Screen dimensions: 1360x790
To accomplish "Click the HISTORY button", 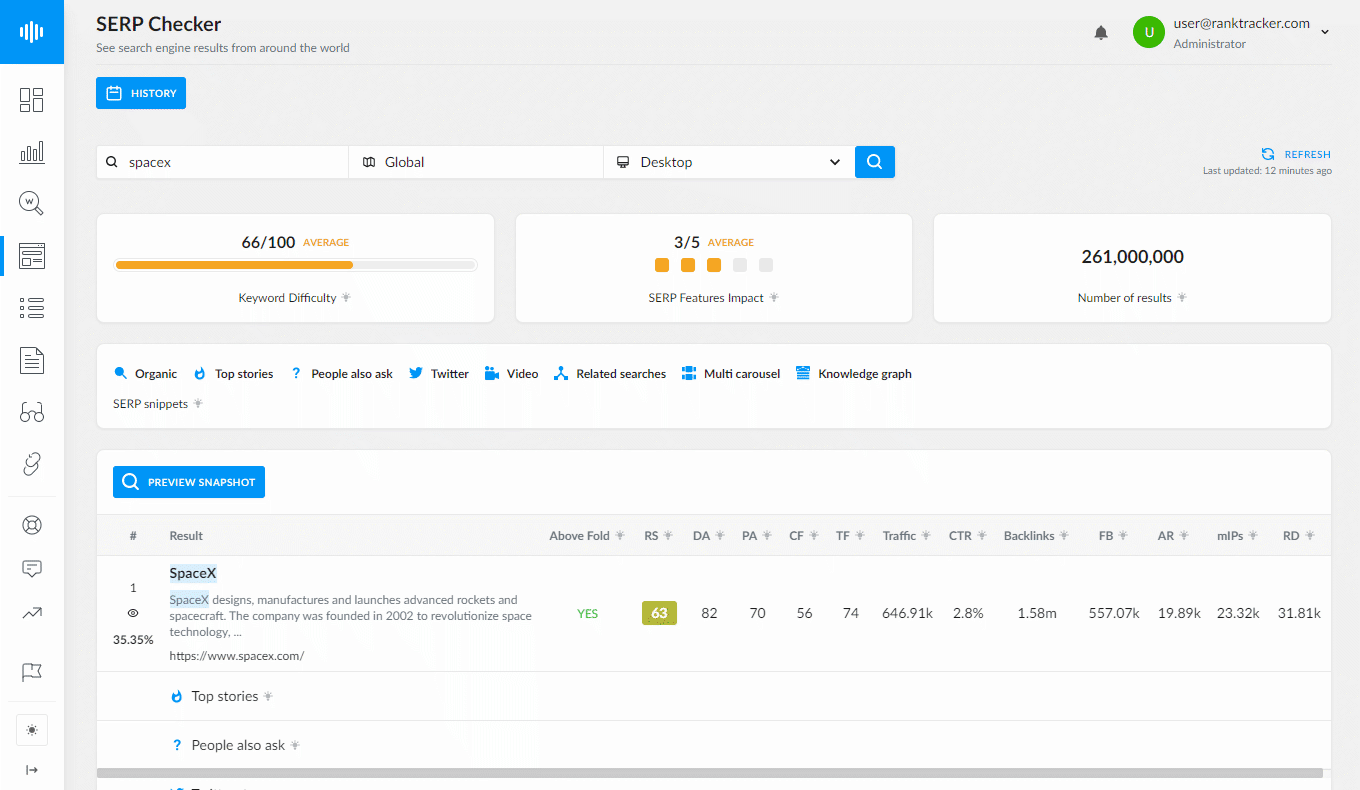I will point(141,93).
